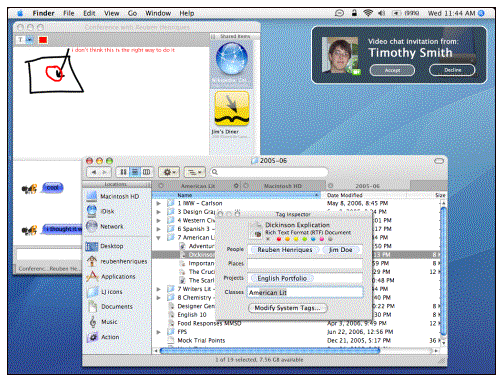Apply the green label in Tag Inspector
504x383 pixels.
click(304, 239)
